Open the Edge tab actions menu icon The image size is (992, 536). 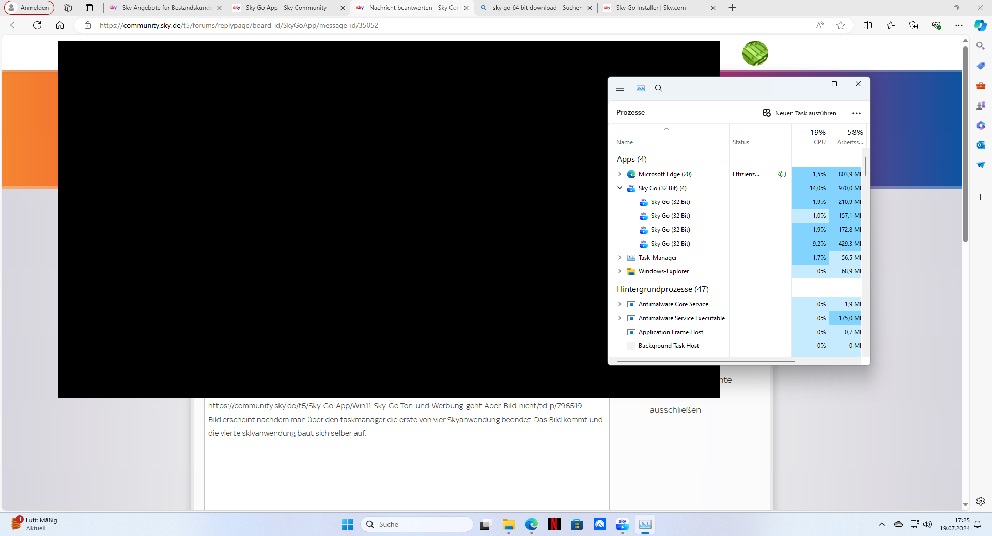coord(89,8)
